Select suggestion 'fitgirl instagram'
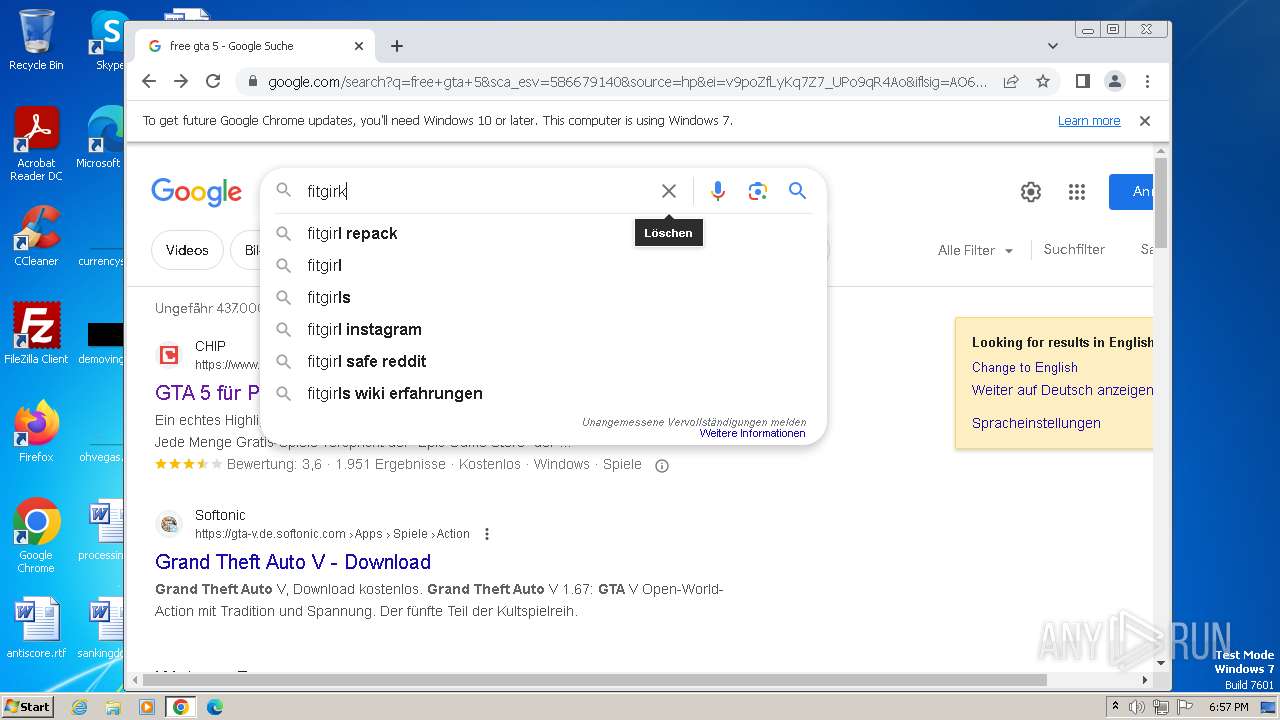 click(543, 329)
